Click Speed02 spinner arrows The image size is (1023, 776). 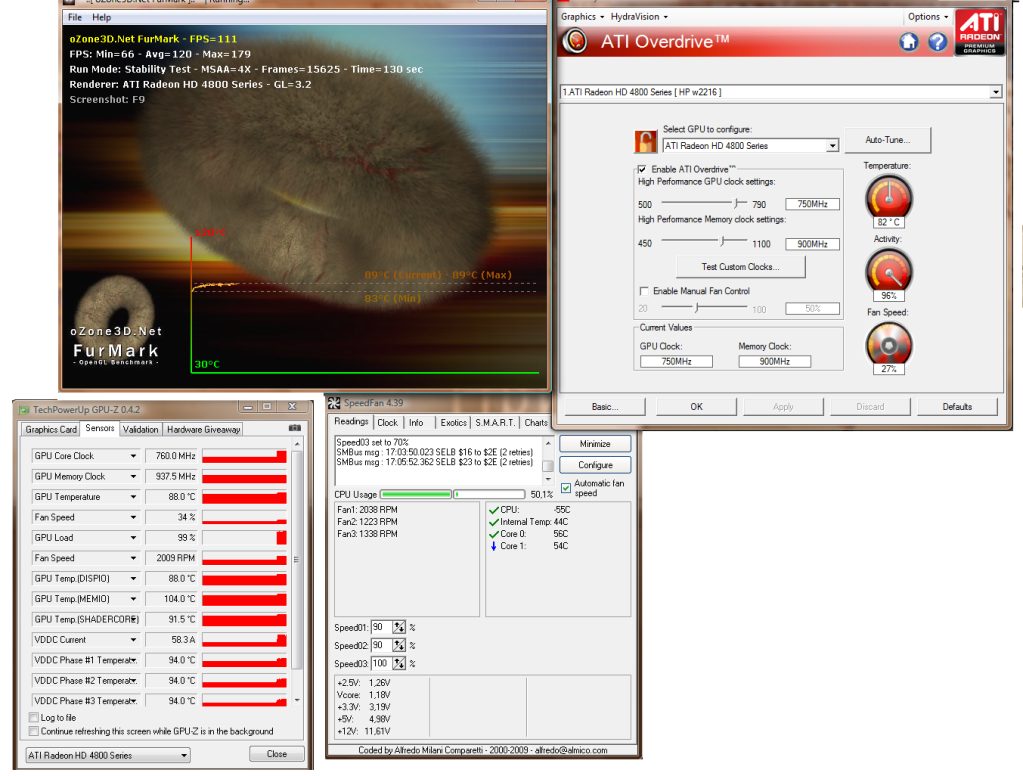[x=399, y=645]
